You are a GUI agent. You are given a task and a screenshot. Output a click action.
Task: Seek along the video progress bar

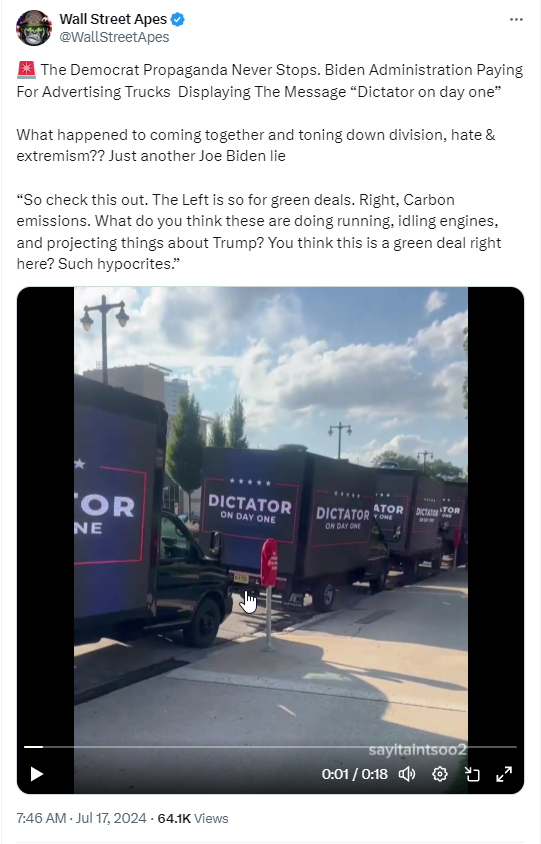coord(270,747)
